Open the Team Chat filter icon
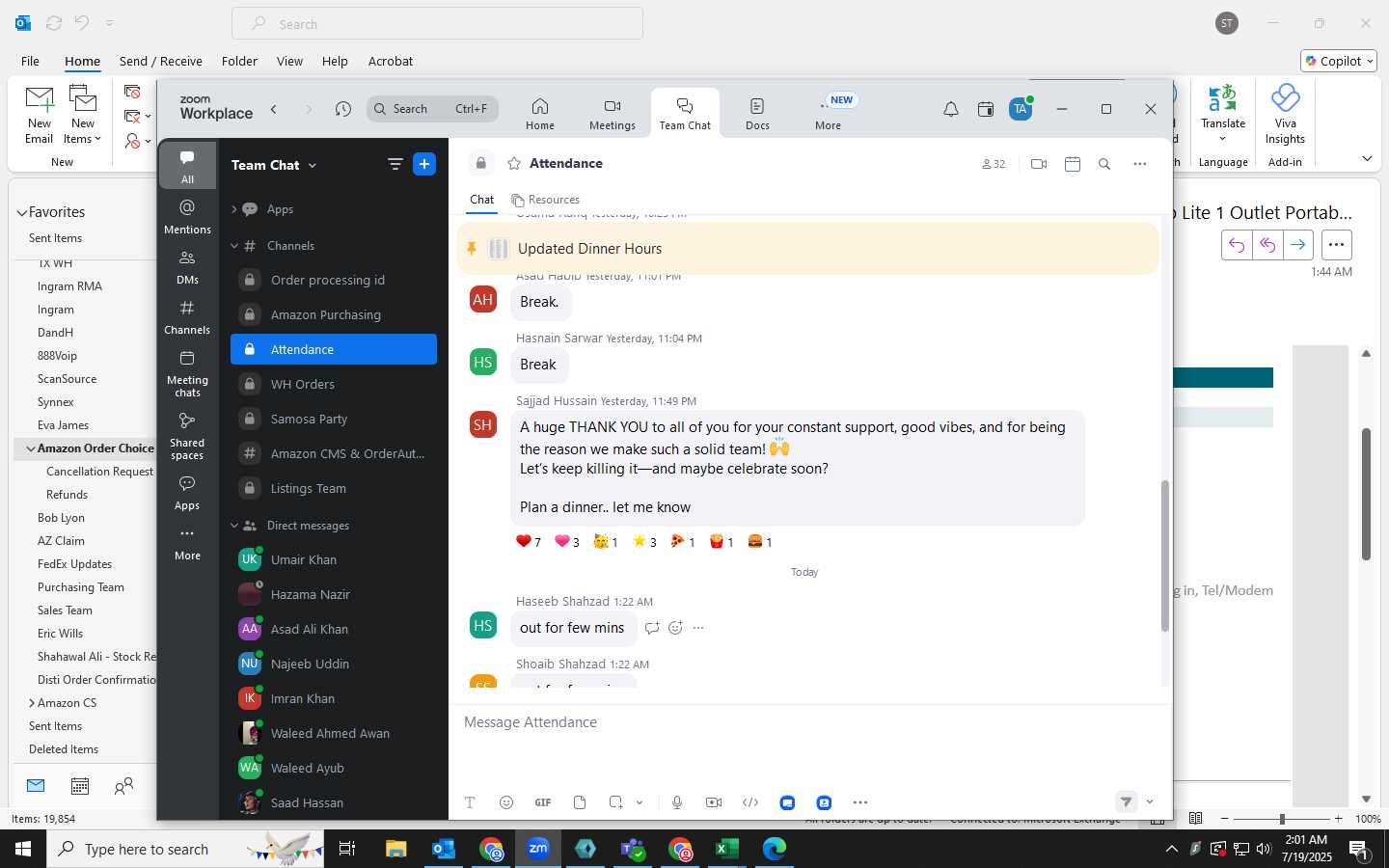This screenshot has height=868, width=1389. (395, 164)
